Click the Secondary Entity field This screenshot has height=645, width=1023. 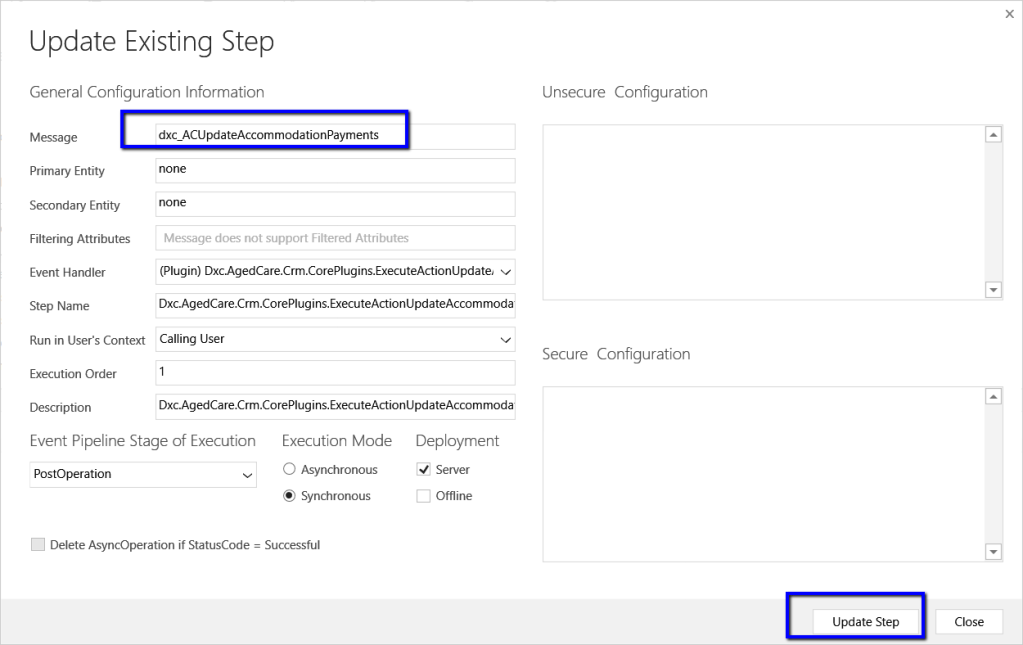[x=335, y=204]
